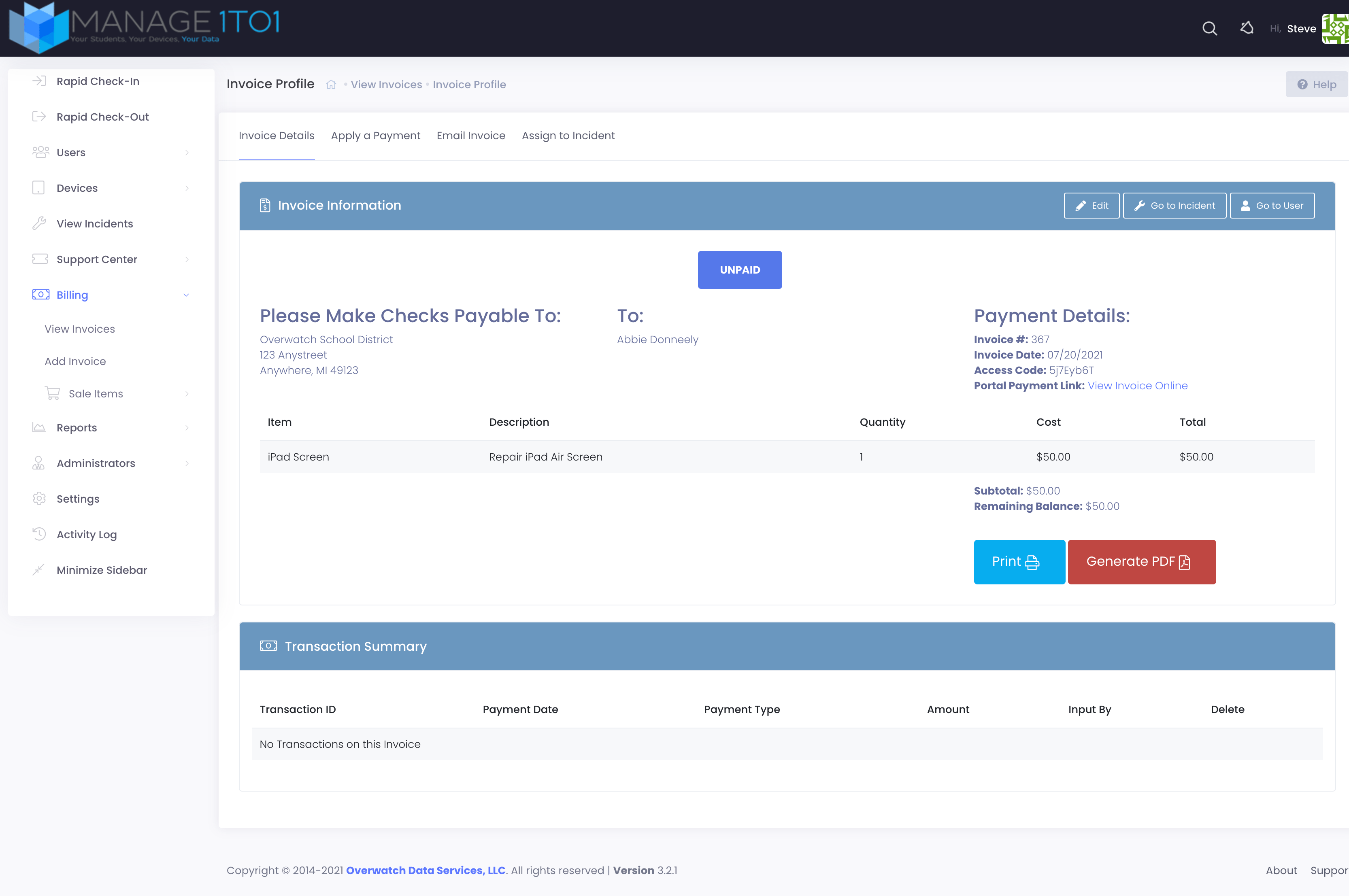
Task: Open the Assign to Incident tab
Action: [x=568, y=136]
